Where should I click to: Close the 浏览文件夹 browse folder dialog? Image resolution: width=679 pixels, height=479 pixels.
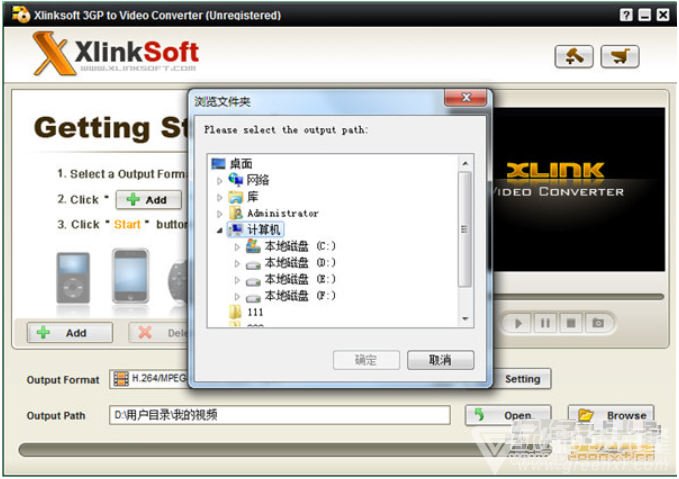pyautogui.click(x=466, y=97)
